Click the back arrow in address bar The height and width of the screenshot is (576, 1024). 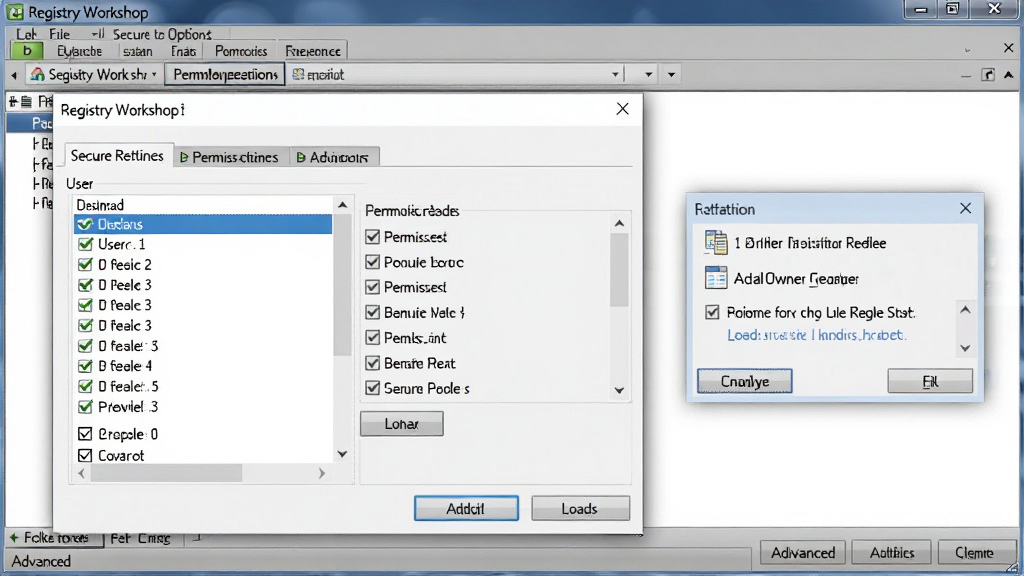pos(14,75)
